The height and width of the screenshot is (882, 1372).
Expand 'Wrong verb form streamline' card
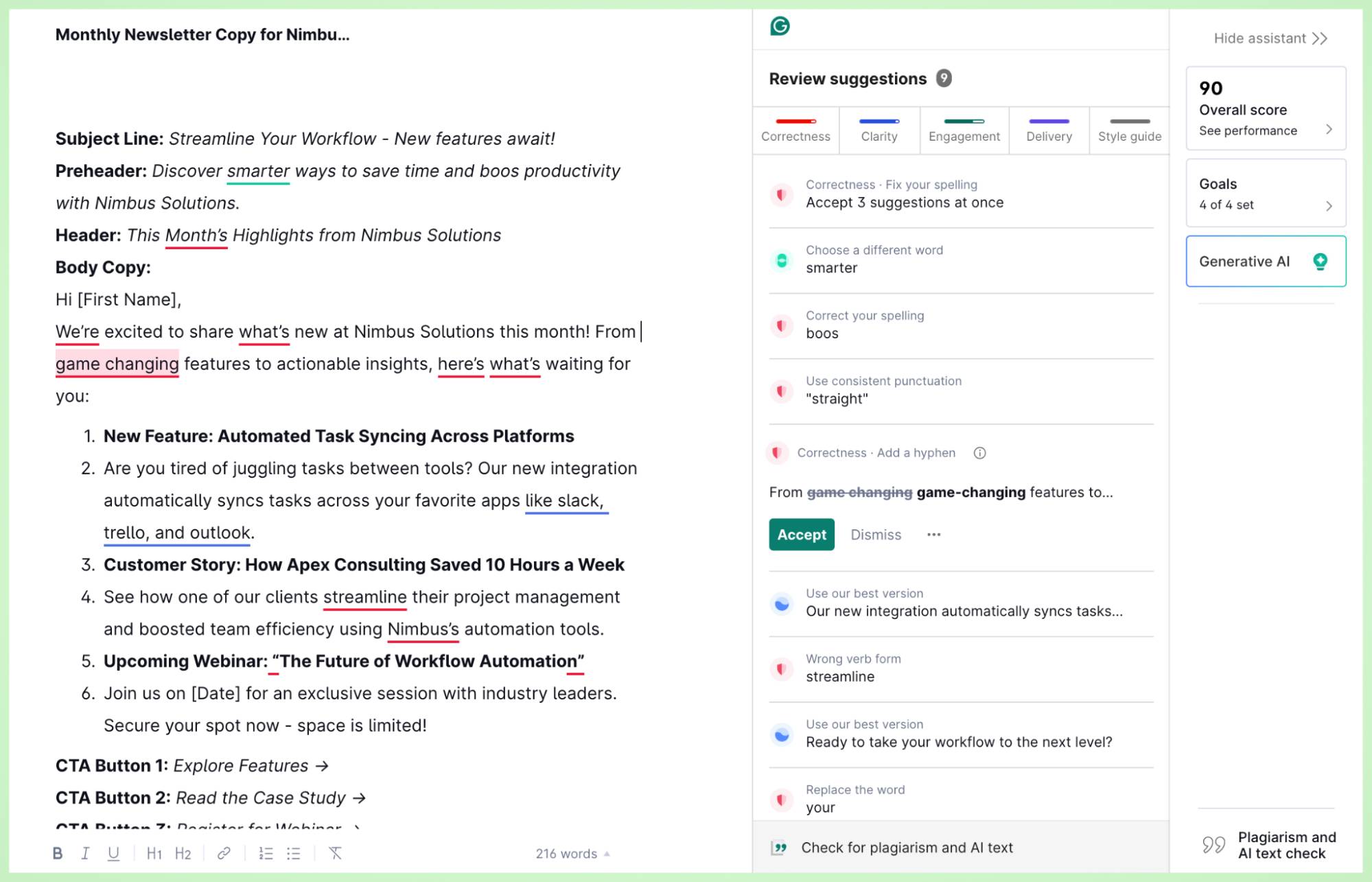961,669
